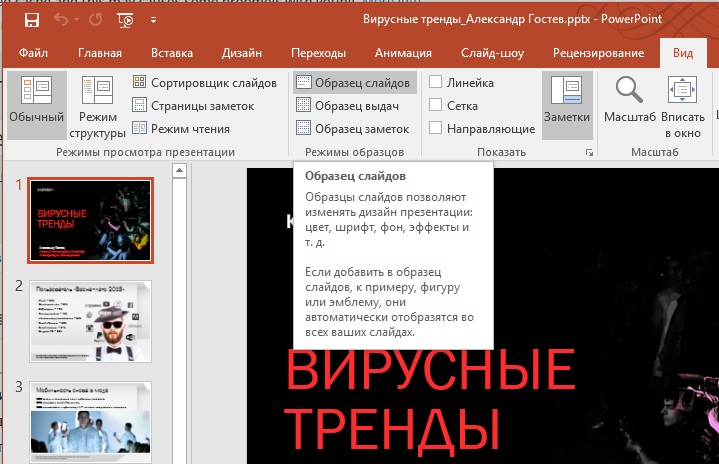
Task: Toggle the Направляющие guides checkbox
Action: pyautogui.click(x=436, y=128)
